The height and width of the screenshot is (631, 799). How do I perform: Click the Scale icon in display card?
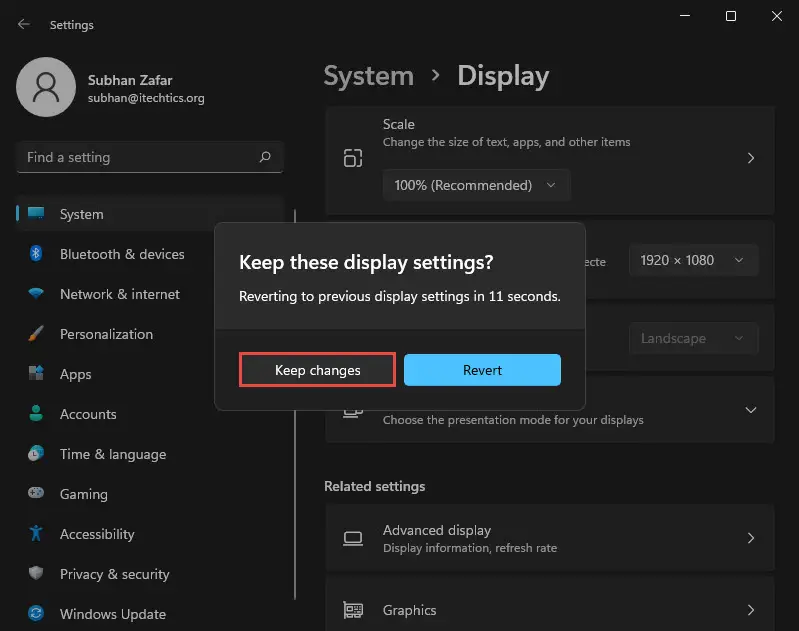coord(353,158)
